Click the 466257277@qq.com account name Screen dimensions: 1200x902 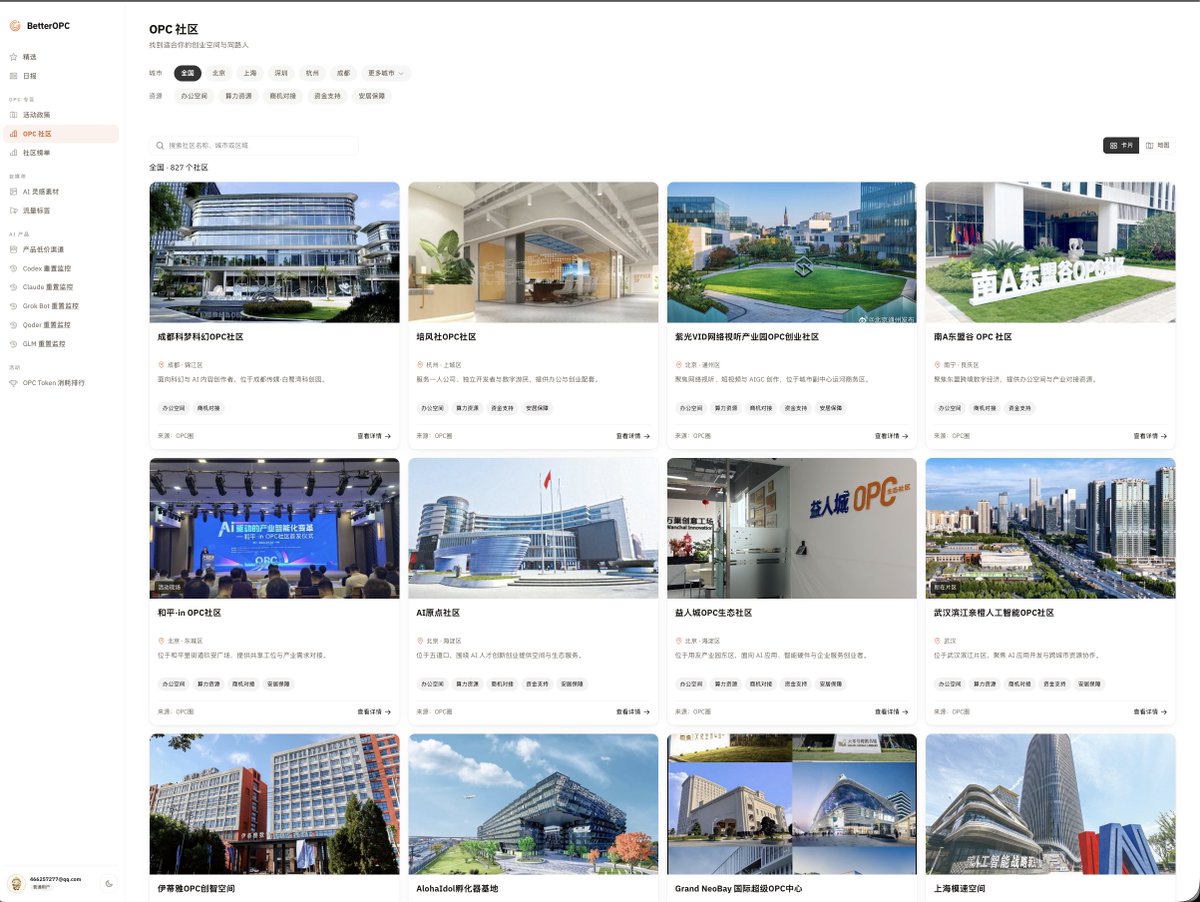click(55, 879)
